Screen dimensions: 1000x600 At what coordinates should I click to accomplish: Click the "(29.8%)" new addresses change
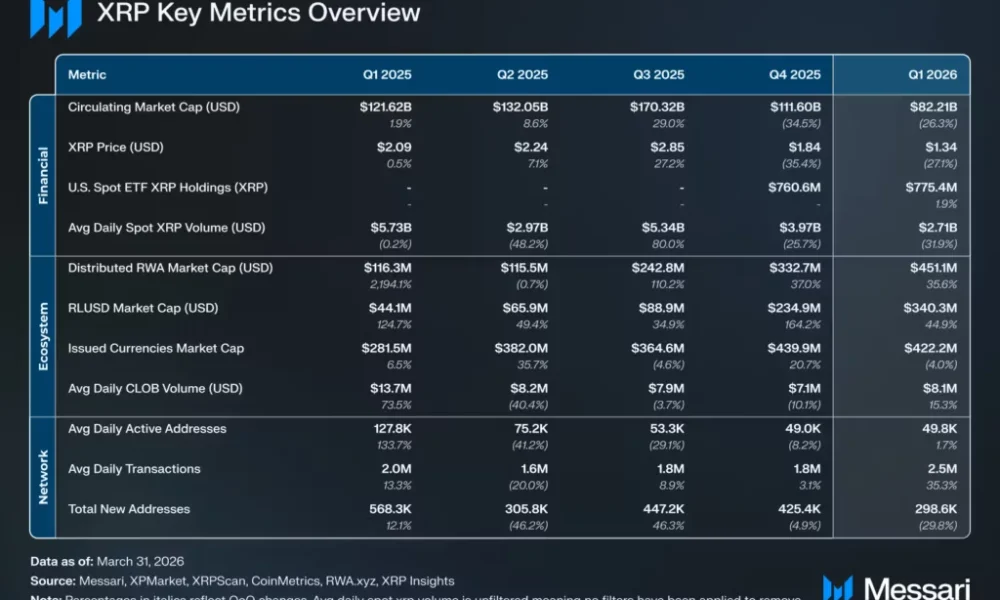[x=938, y=525]
